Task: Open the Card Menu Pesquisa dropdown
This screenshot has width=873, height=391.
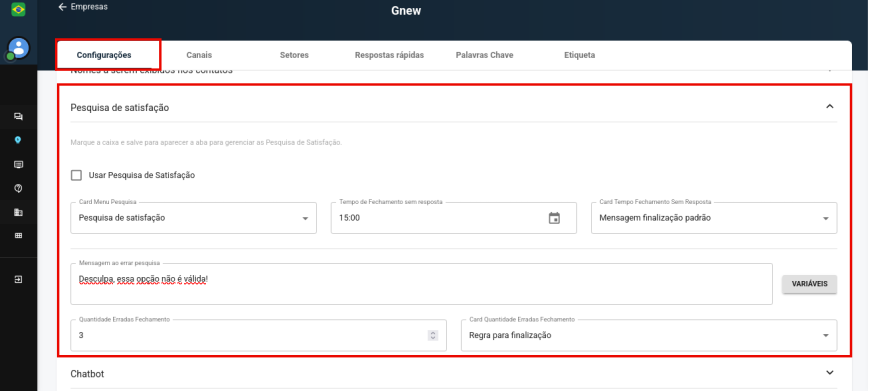Action: pyautogui.click(x=193, y=218)
